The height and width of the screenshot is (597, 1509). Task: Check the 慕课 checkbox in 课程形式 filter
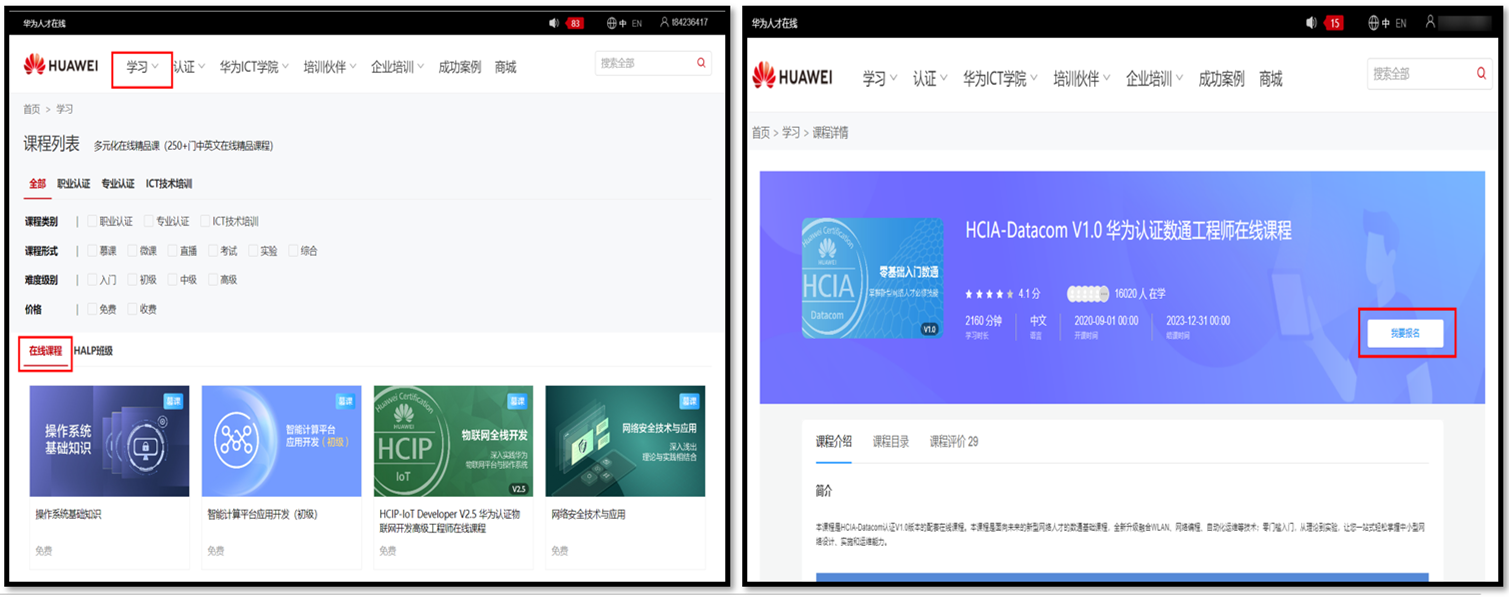point(93,251)
